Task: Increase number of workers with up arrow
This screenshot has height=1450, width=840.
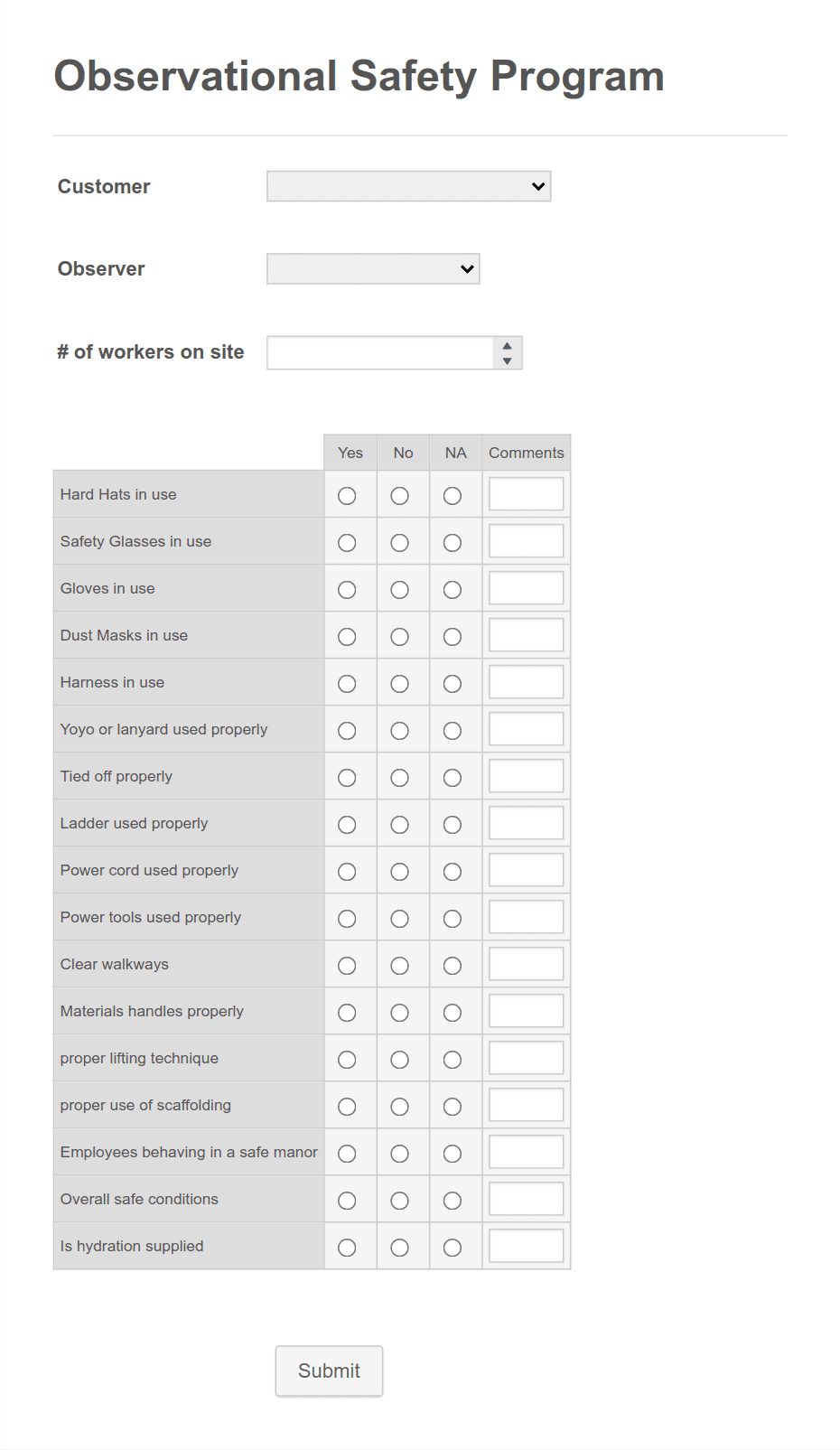Action: click(508, 345)
